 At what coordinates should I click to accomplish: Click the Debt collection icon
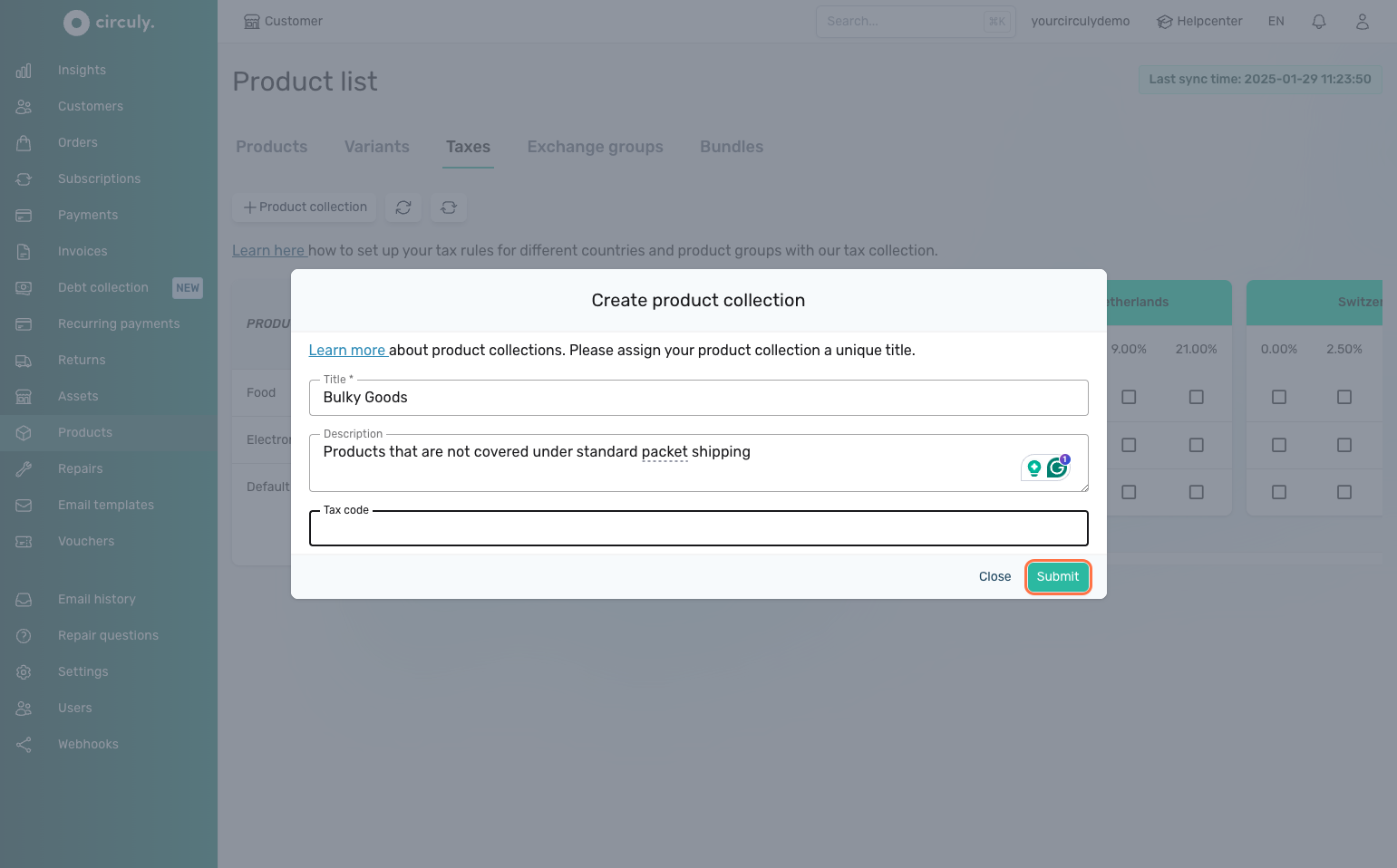click(x=24, y=288)
